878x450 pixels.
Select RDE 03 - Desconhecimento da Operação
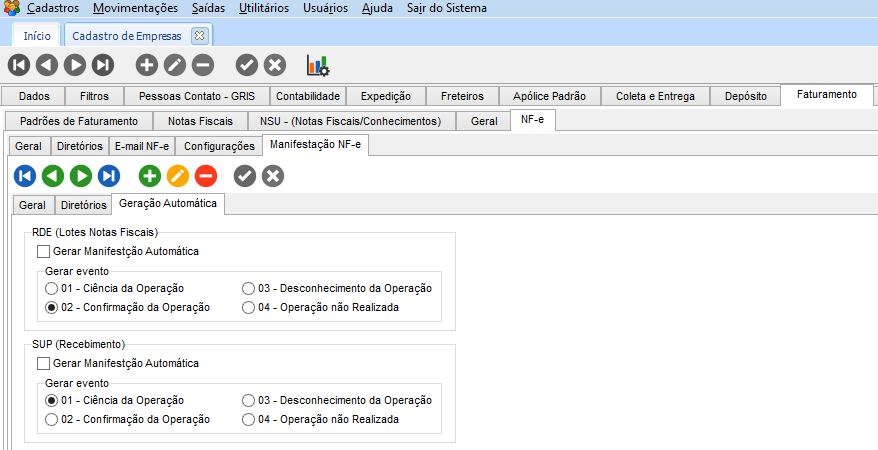click(248, 288)
